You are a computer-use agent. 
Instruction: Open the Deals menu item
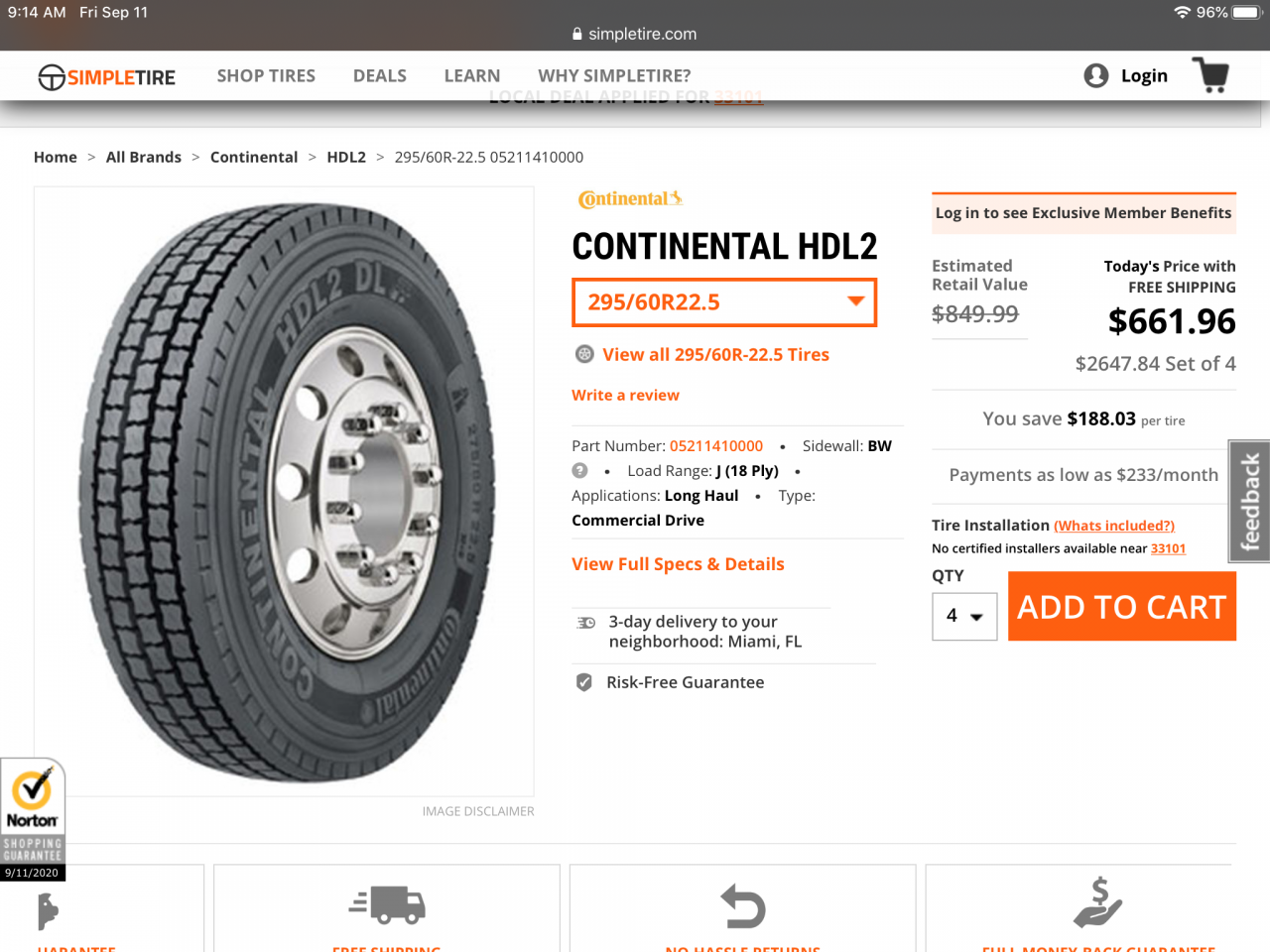point(380,75)
